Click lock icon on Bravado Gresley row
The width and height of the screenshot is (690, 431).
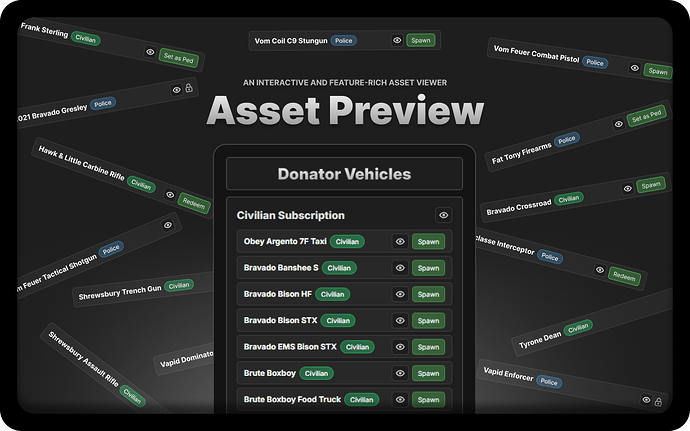(x=189, y=88)
